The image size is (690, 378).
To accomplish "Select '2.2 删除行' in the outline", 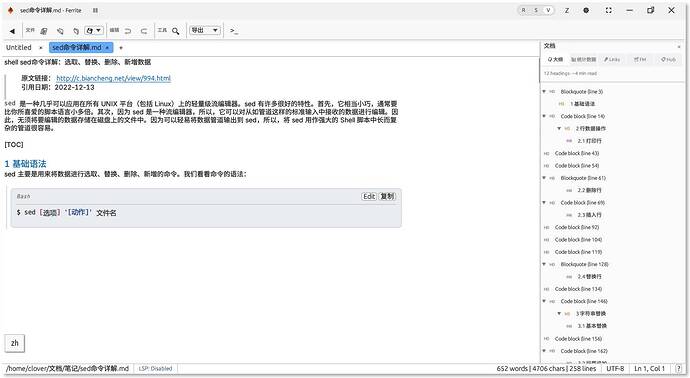I will pos(589,190).
